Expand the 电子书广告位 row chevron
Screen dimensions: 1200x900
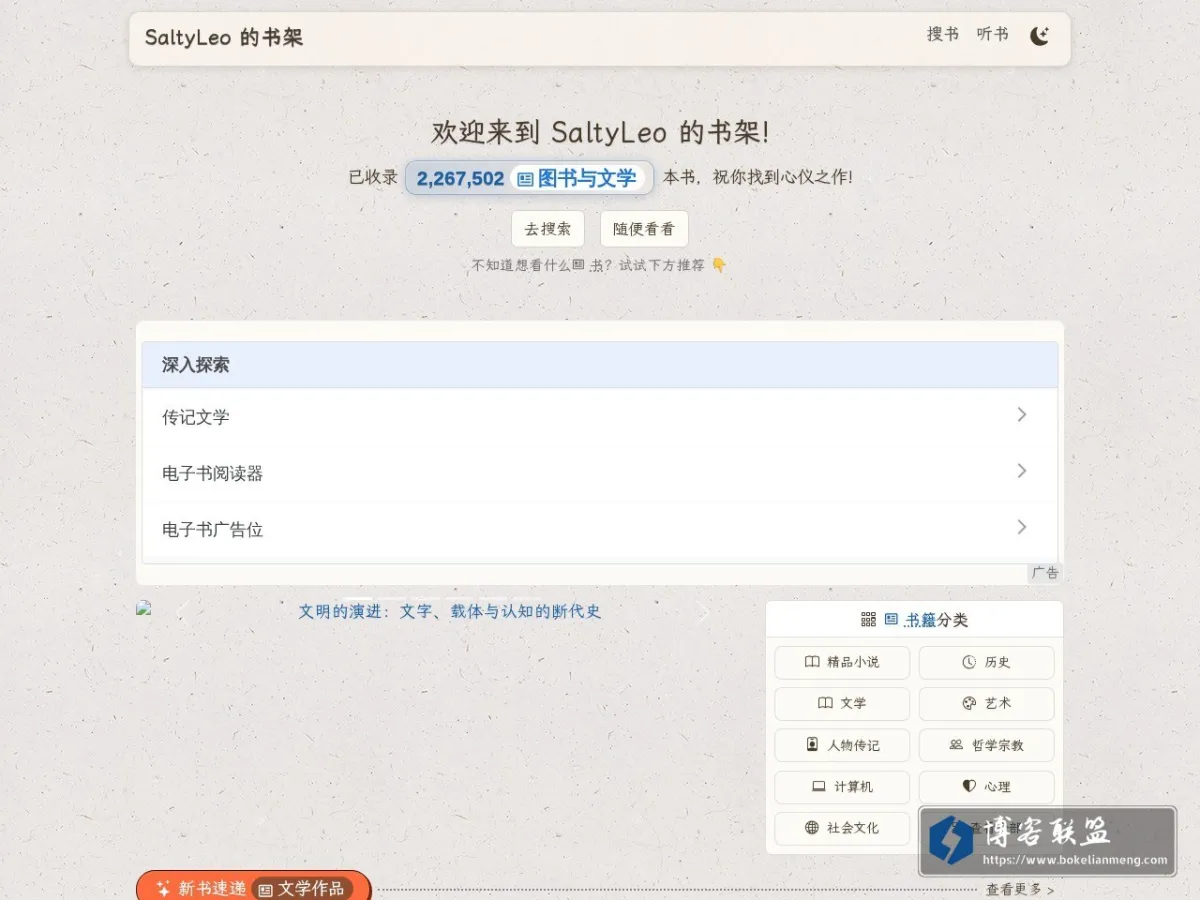[1021, 527]
